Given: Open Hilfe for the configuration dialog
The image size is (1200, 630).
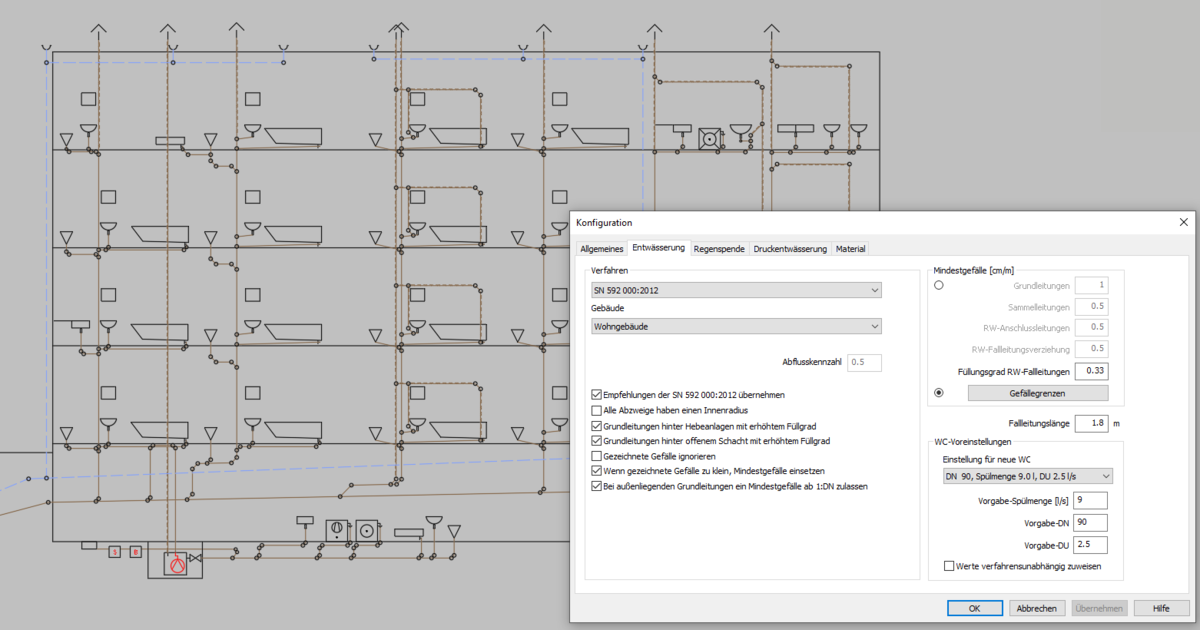Looking at the screenshot, I should coord(1161,608).
